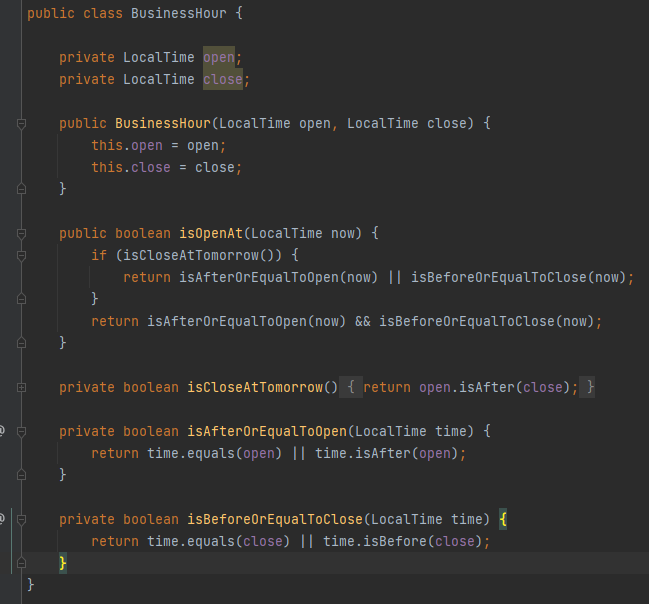The image size is (649, 604).
Task: Click 'time.equals(close)' expression
Action: click(219, 541)
